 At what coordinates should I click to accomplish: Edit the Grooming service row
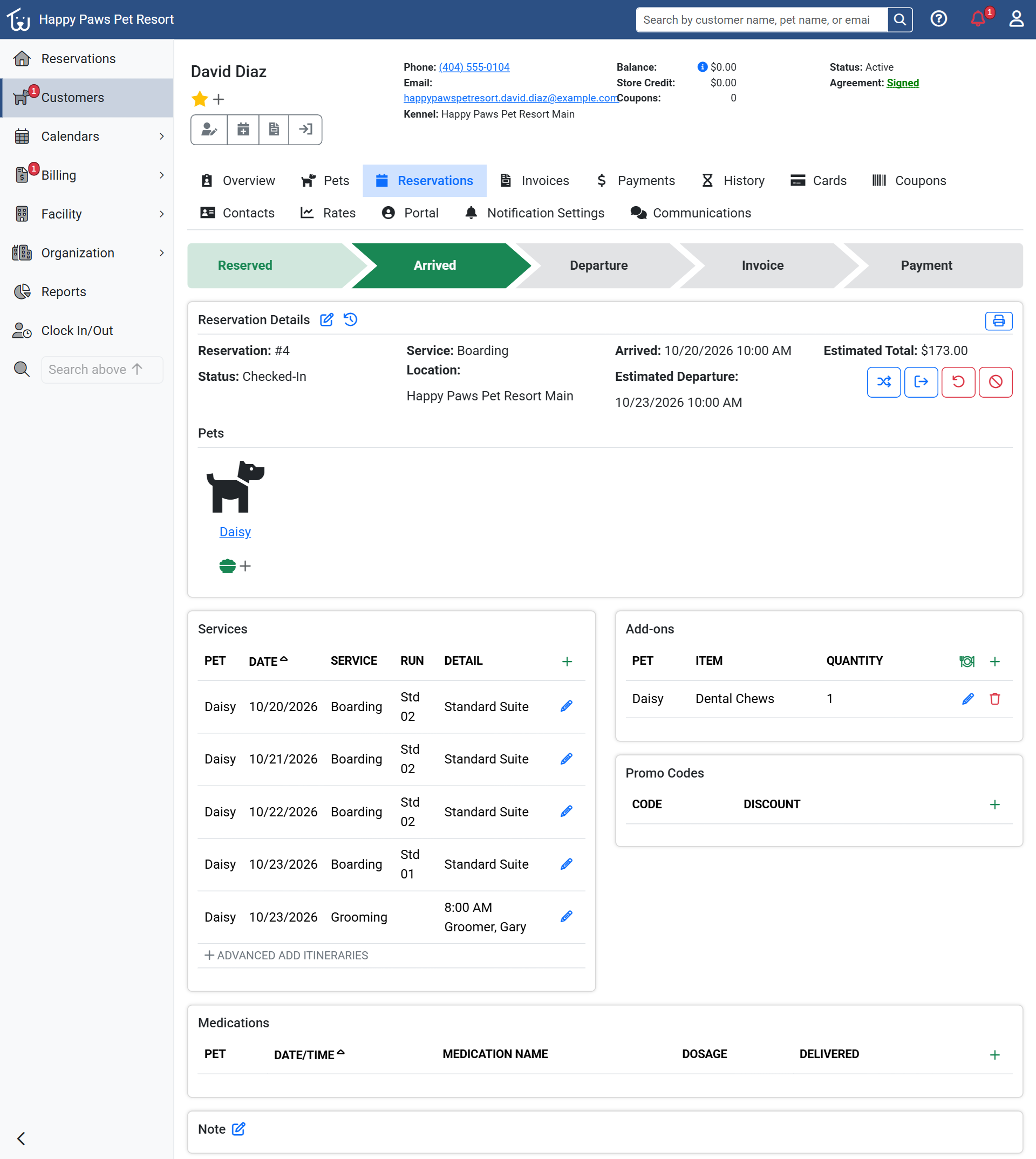click(x=567, y=917)
